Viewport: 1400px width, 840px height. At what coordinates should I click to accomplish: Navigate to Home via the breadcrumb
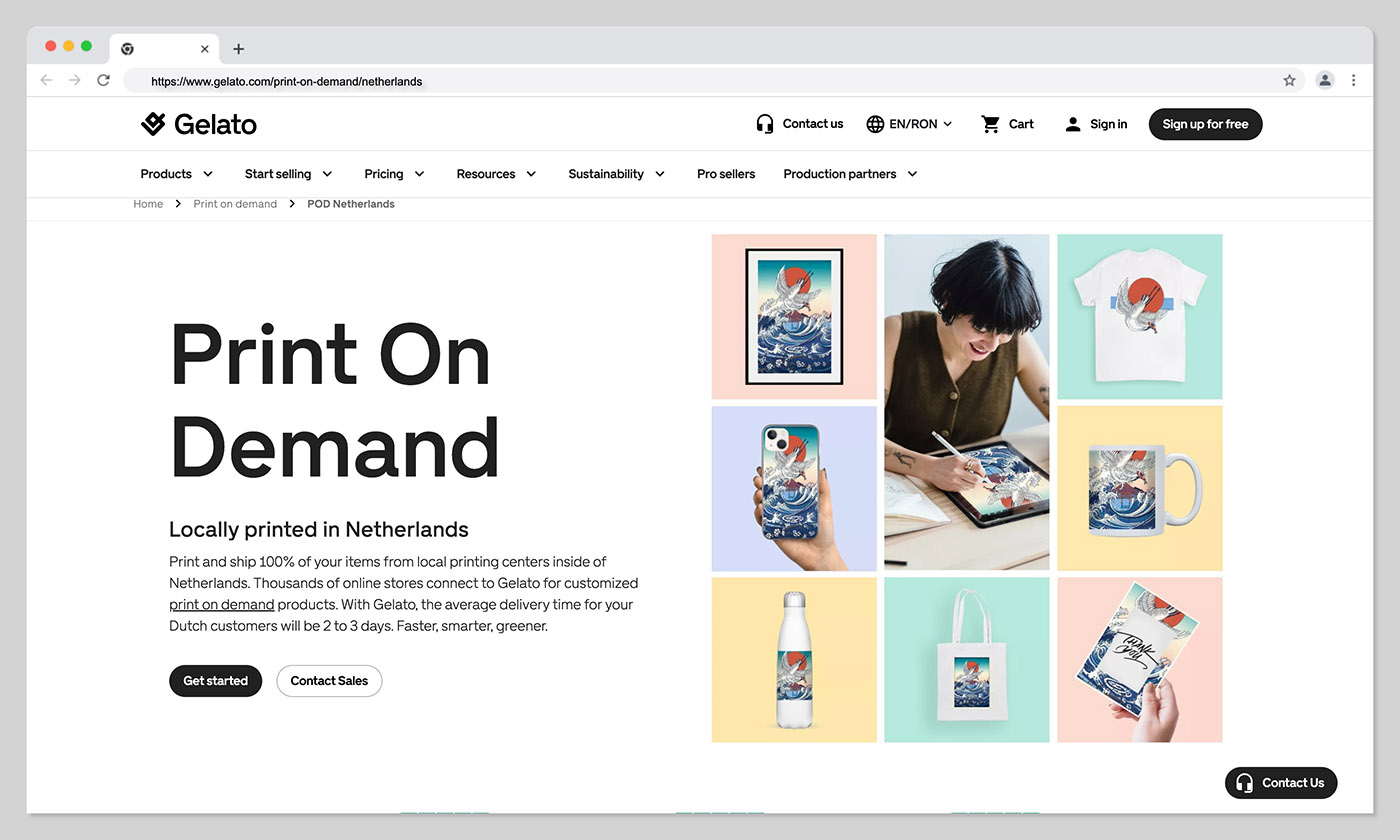pyautogui.click(x=148, y=203)
